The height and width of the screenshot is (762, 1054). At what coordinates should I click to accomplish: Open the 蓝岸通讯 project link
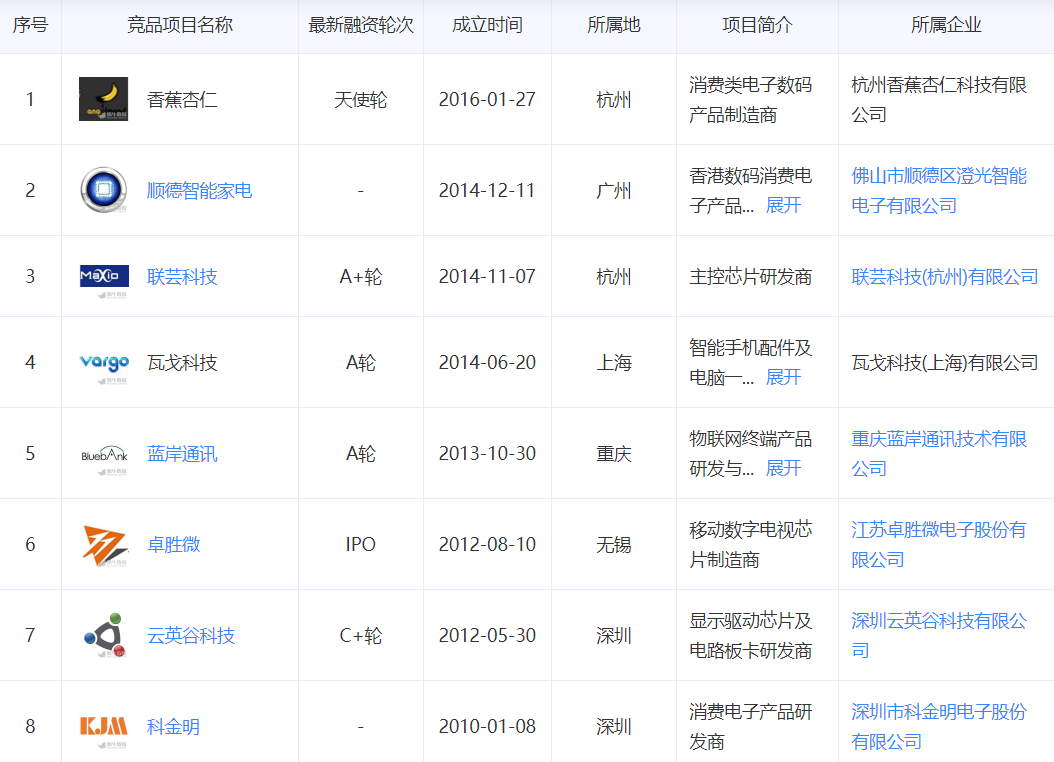182,454
